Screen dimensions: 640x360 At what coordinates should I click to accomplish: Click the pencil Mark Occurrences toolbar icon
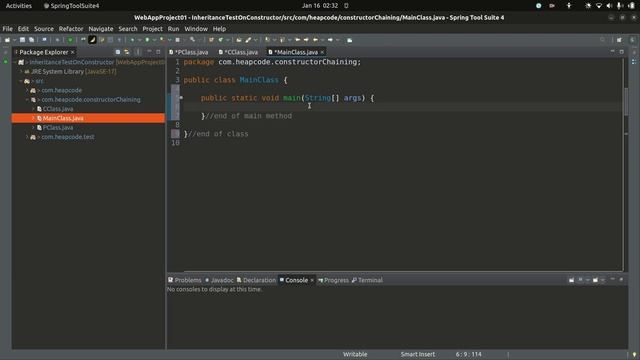pos(248,40)
